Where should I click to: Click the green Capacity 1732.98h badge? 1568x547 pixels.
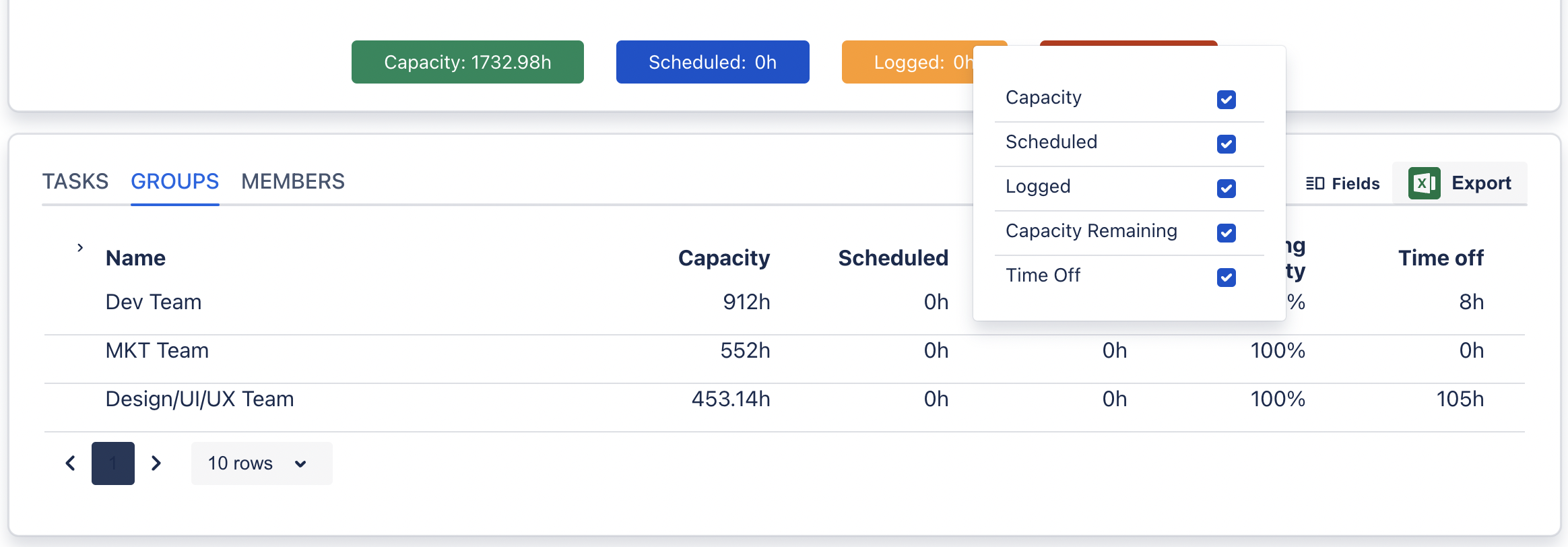coord(467,62)
